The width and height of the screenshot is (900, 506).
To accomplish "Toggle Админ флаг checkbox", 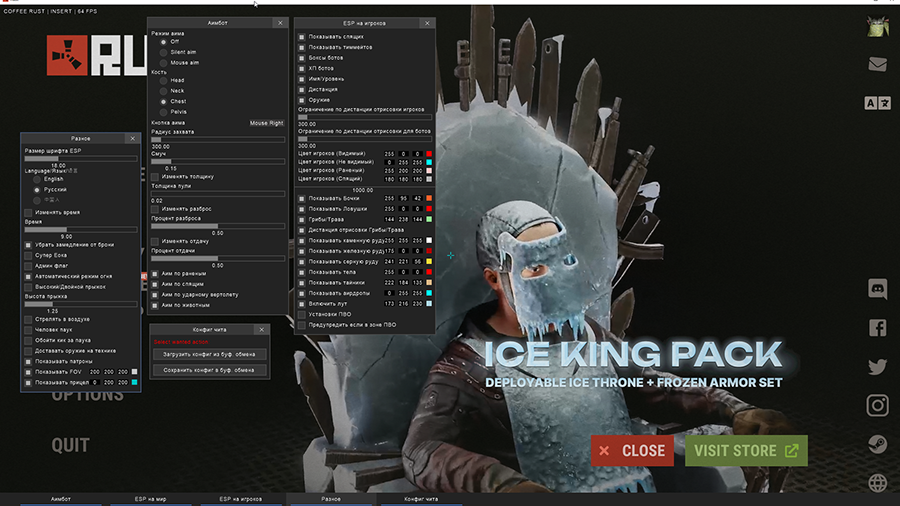I will [28, 266].
